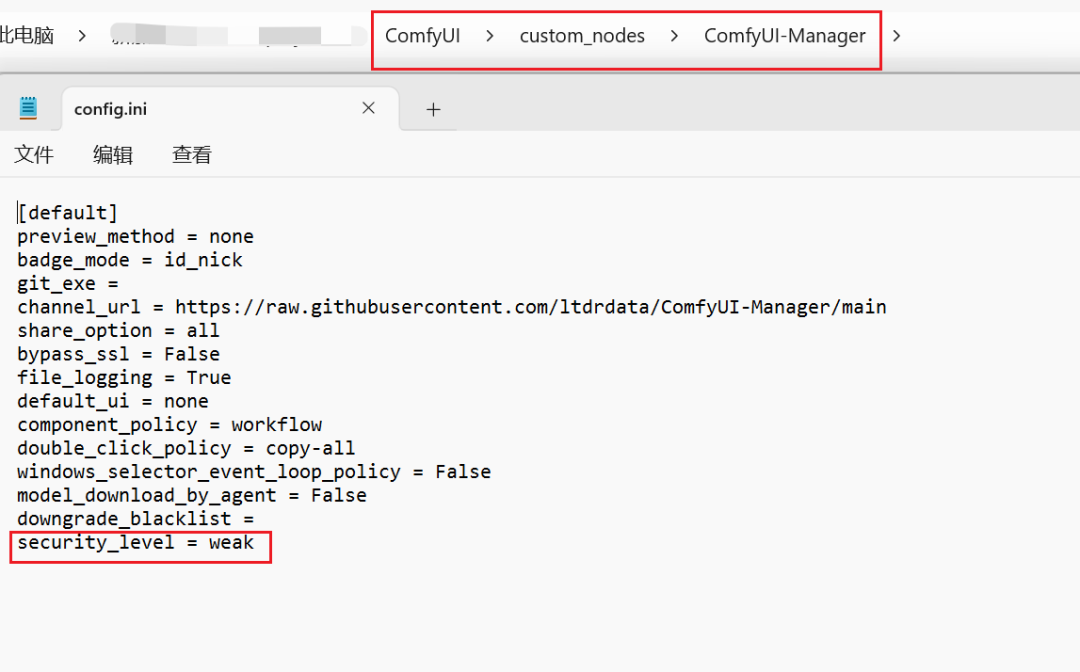Click the share_option = all line
Screen dimensions: 1080x672
(118, 330)
